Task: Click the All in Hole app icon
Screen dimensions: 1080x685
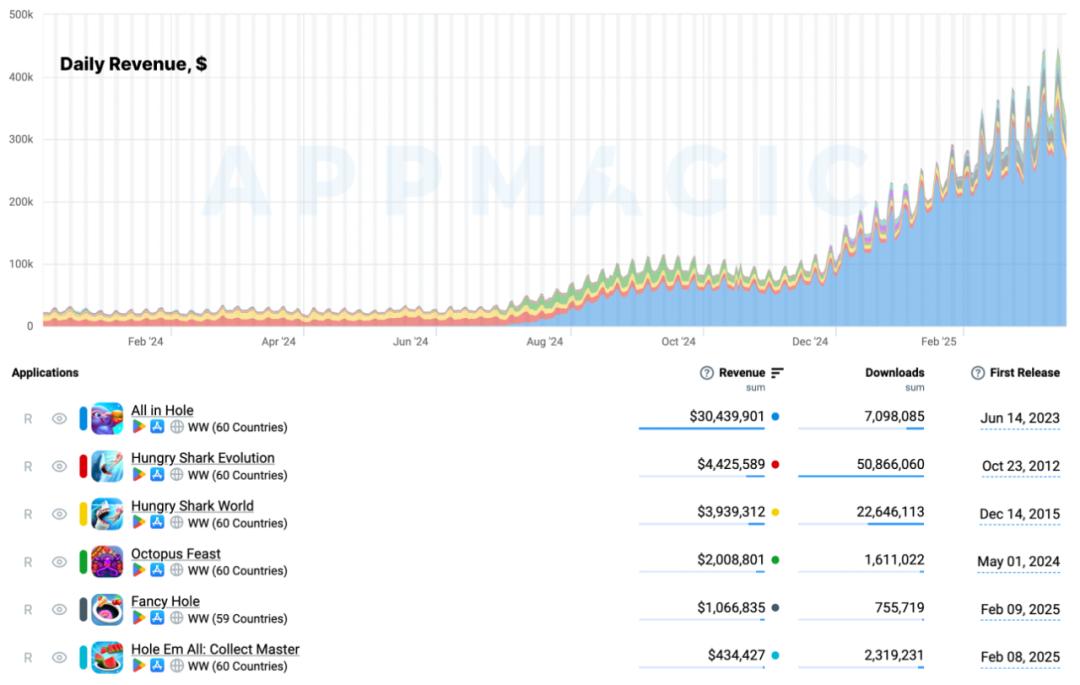Action: [107, 418]
